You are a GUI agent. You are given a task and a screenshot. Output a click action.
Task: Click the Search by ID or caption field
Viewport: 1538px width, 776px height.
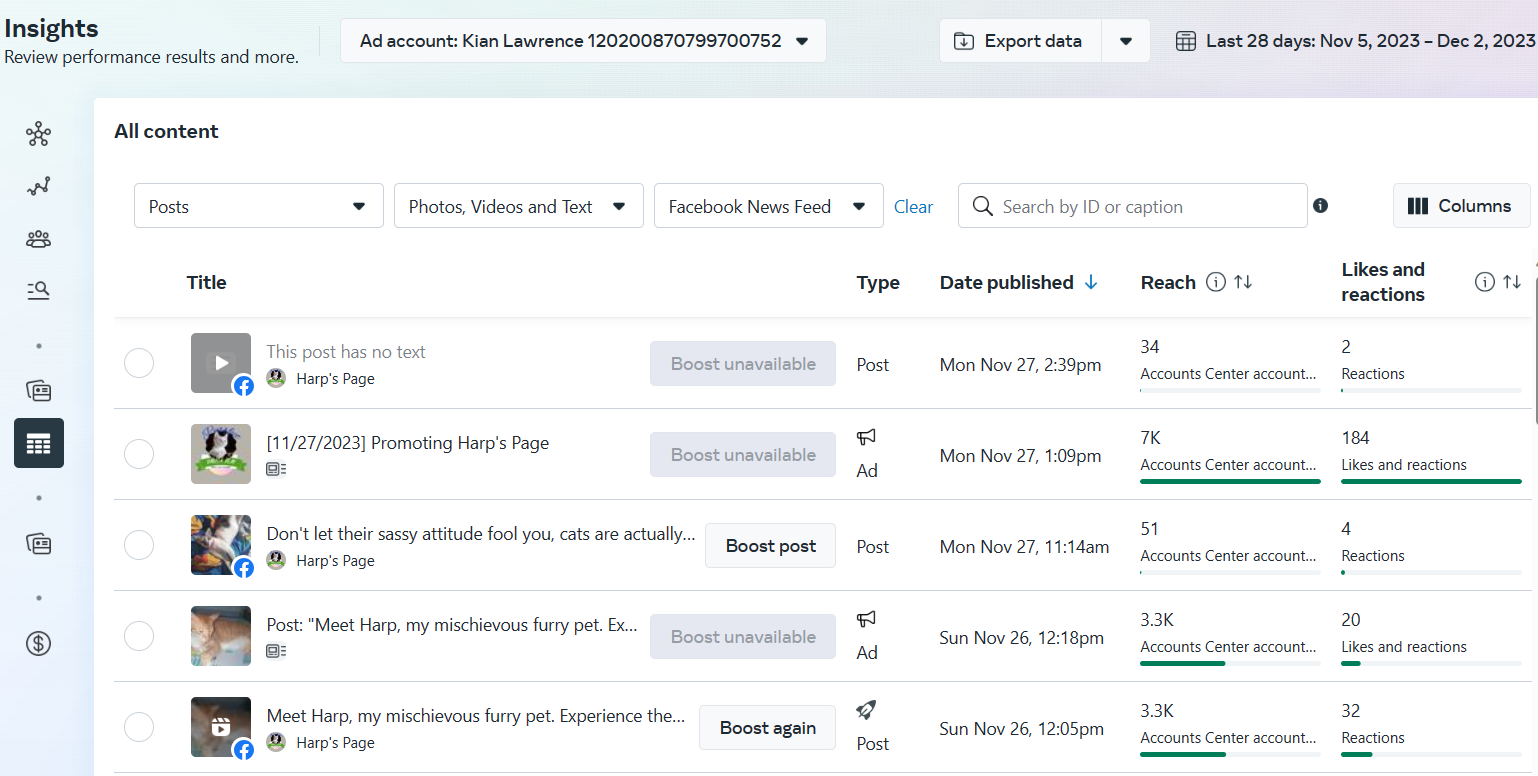click(1140, 206)
